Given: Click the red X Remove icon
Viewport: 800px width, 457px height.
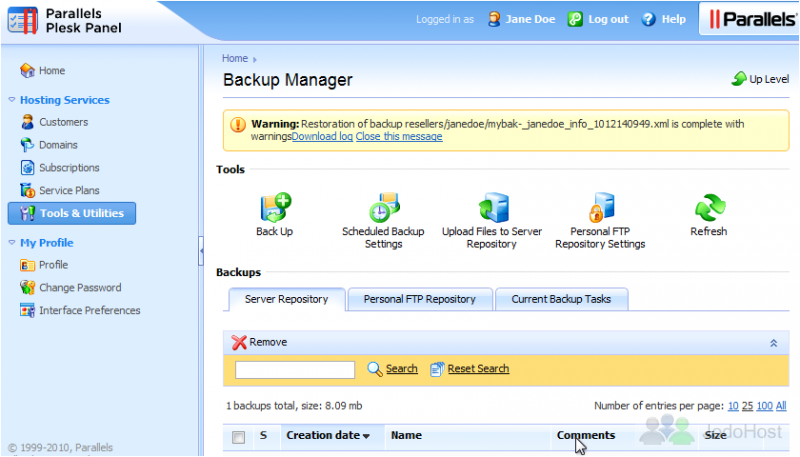Looking at the screenshot, I should click(239, 342).
